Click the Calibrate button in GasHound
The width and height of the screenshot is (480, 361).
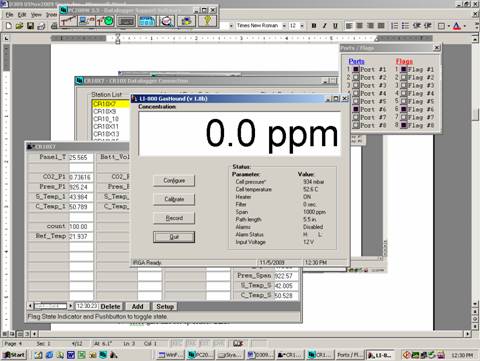[174, 199]
